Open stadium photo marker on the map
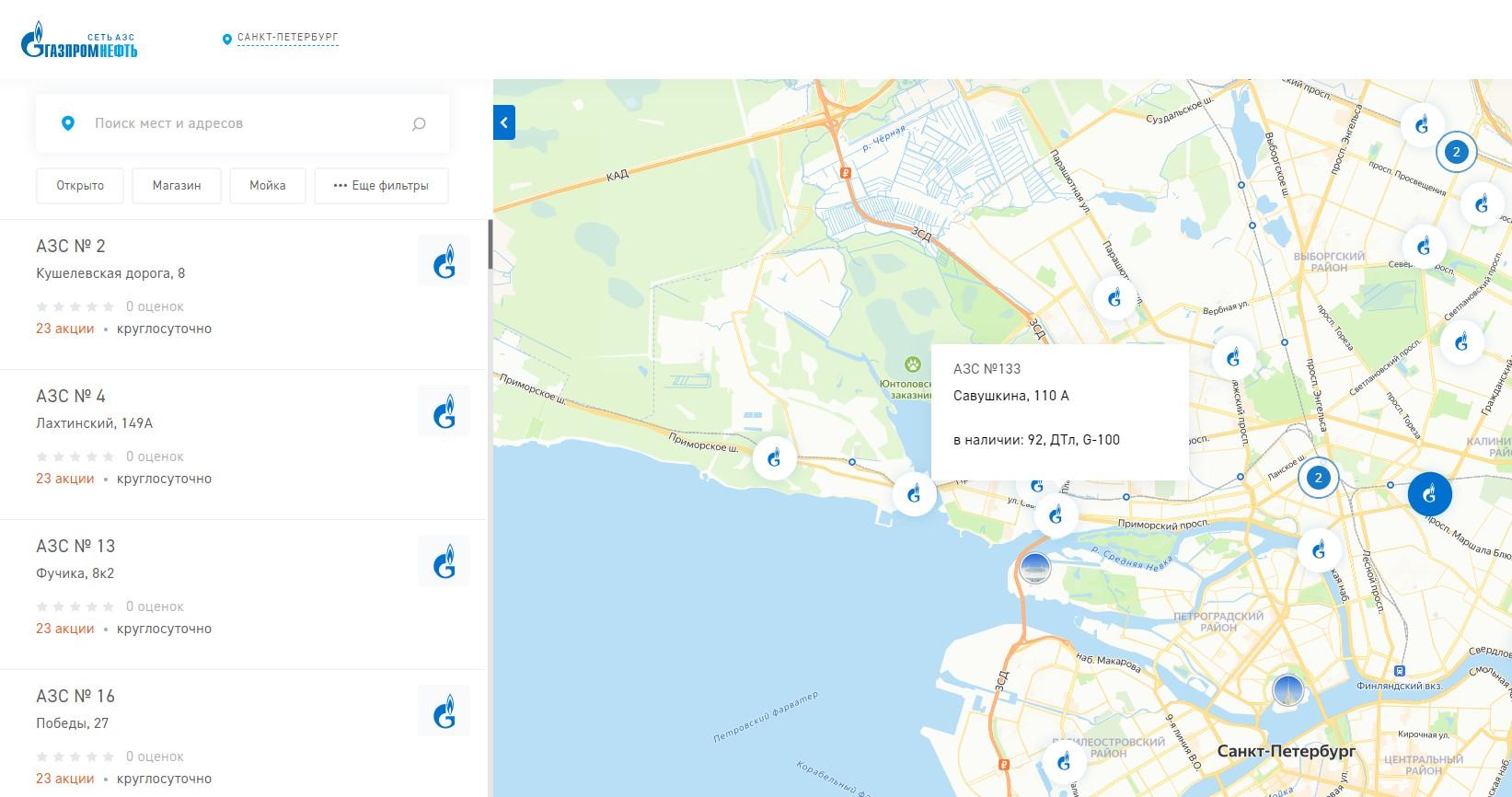This screenshot has width=1512, height=797. click(x=1035, y=568)
